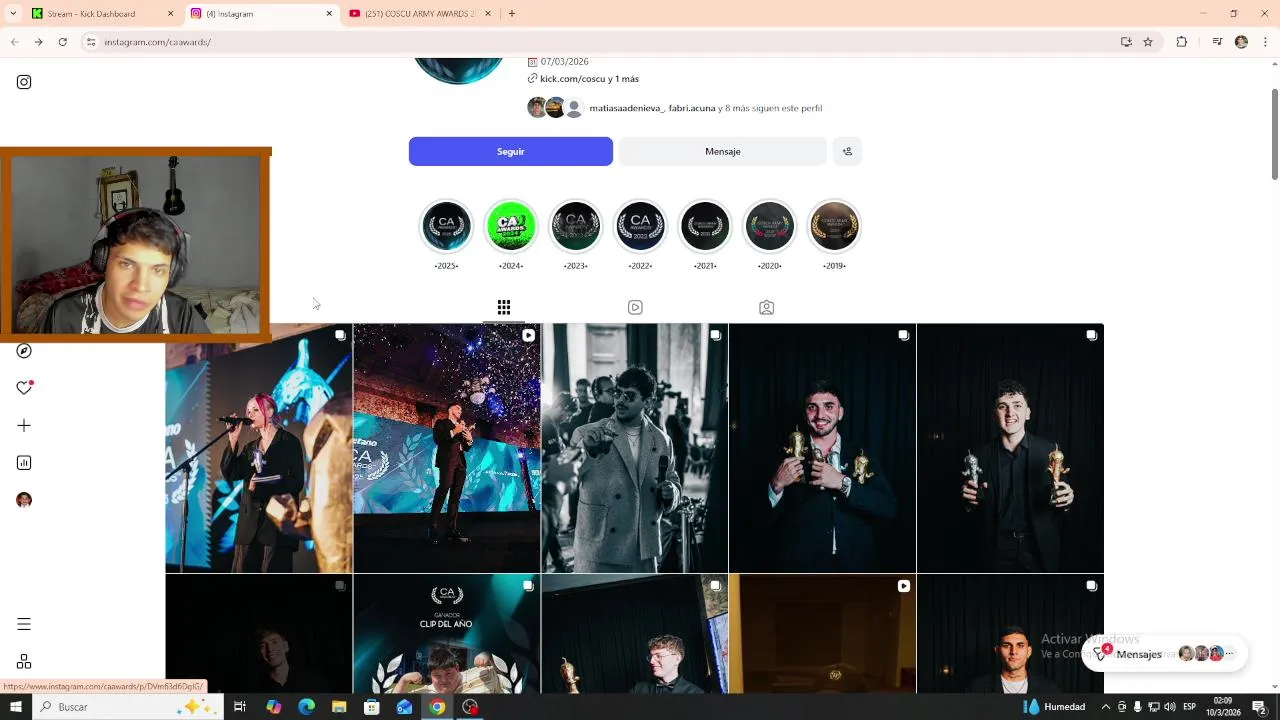
Task: Switch to the tagged photos tab
Action: coord(766,307)
